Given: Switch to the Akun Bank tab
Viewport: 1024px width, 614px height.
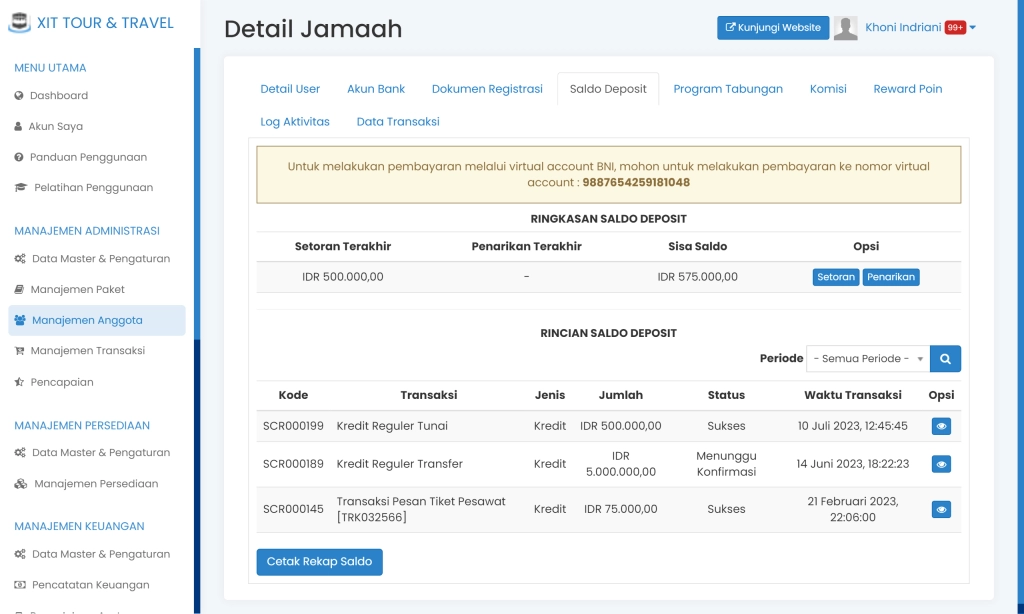Looking at the screenshot, I should pyautogui.click(x=376, y=88).
